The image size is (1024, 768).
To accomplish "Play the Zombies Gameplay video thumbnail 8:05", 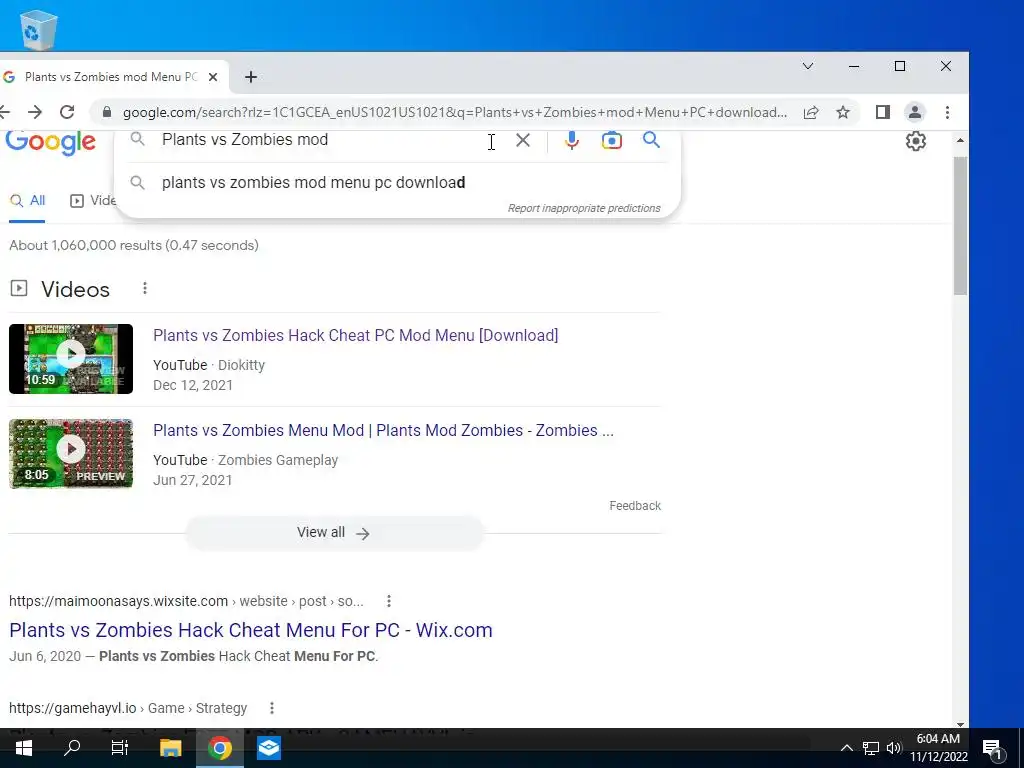I will tap(71, 454).
